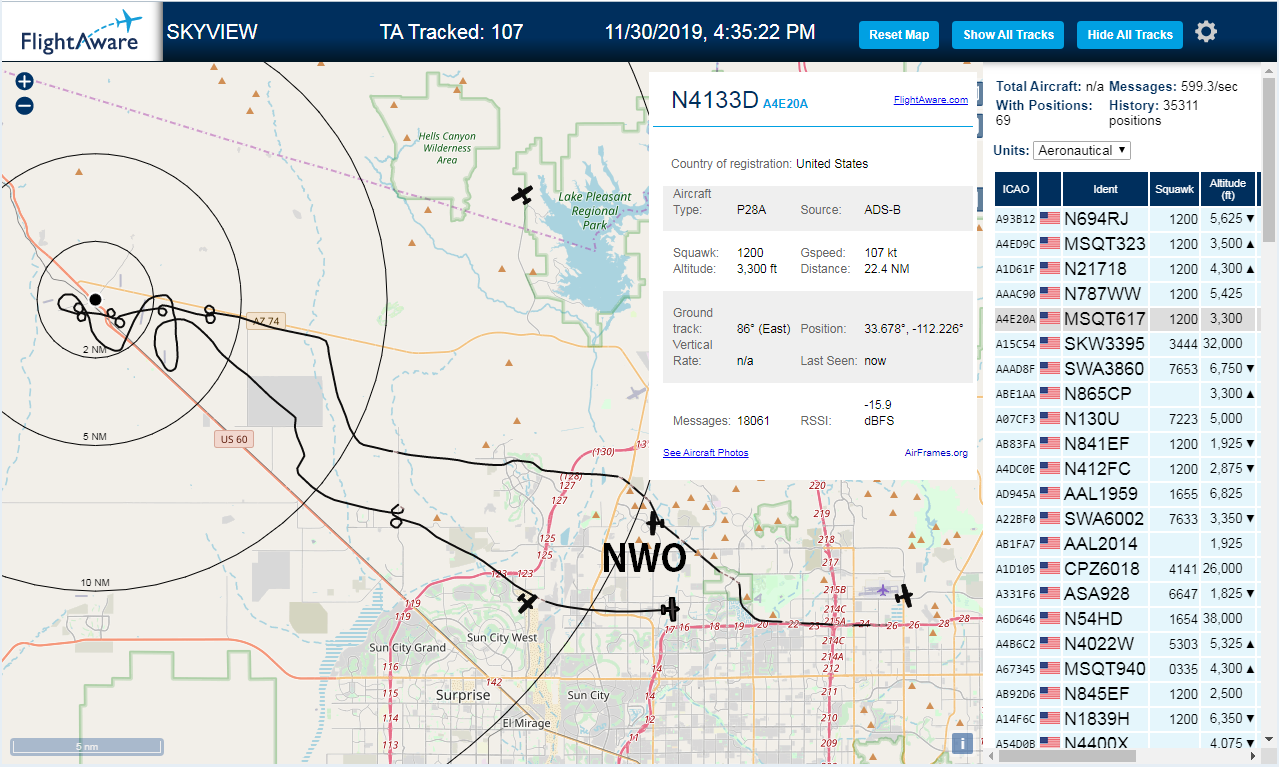
Task: Click the Reset Map button
Action: coord(899,34)
